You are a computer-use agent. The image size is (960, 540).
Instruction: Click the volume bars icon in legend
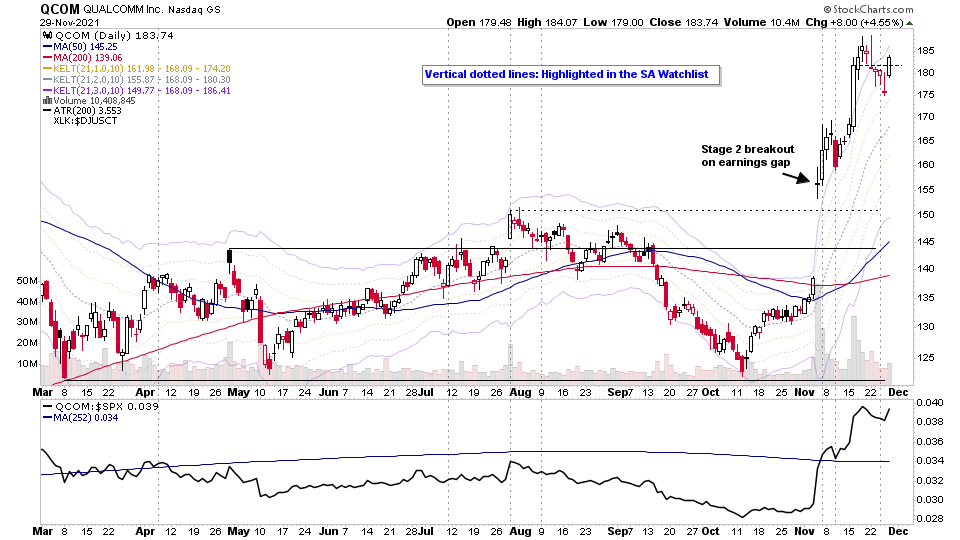coord(47,100)
